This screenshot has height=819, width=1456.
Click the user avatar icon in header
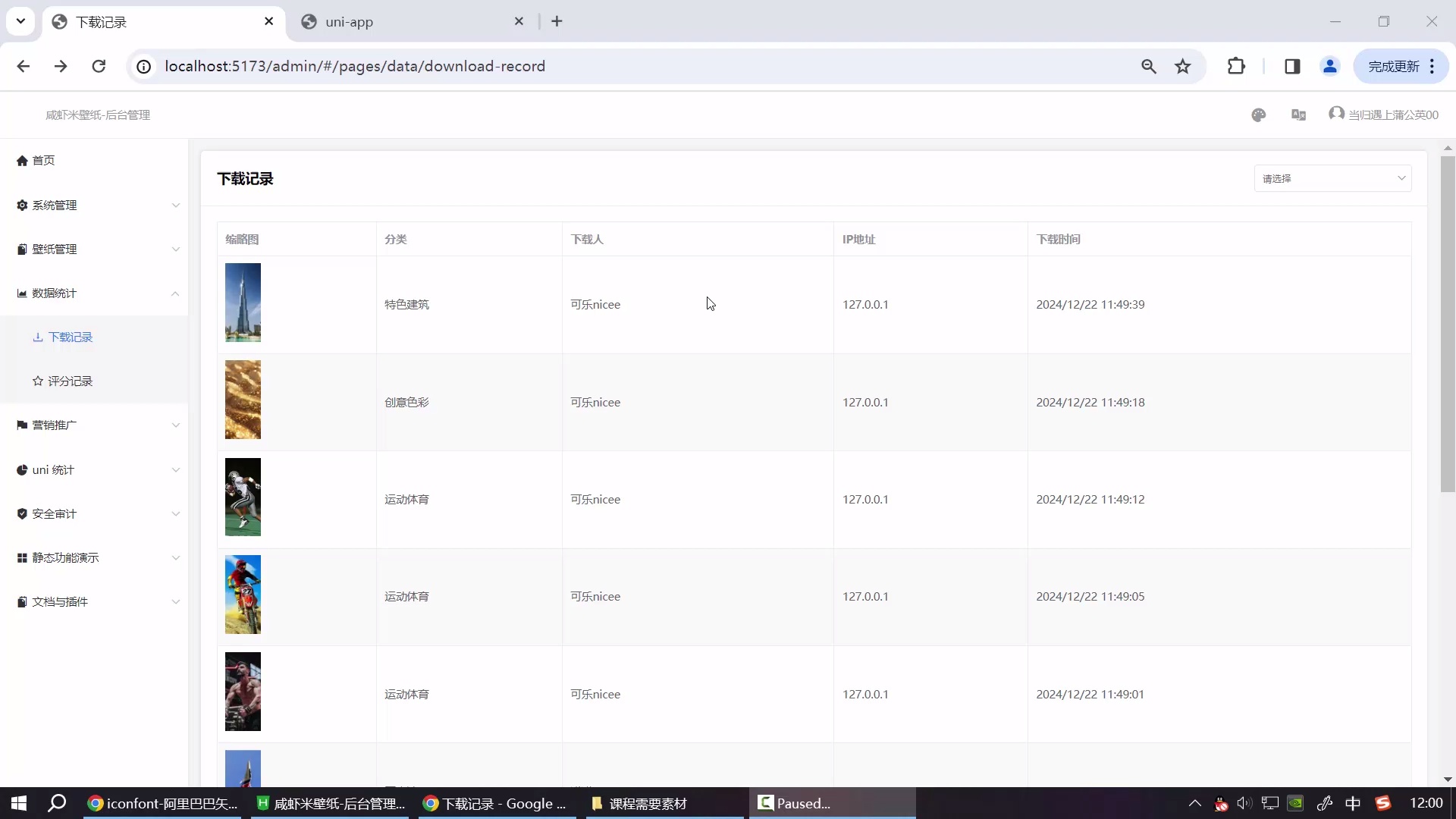[x=1336, y=114]
